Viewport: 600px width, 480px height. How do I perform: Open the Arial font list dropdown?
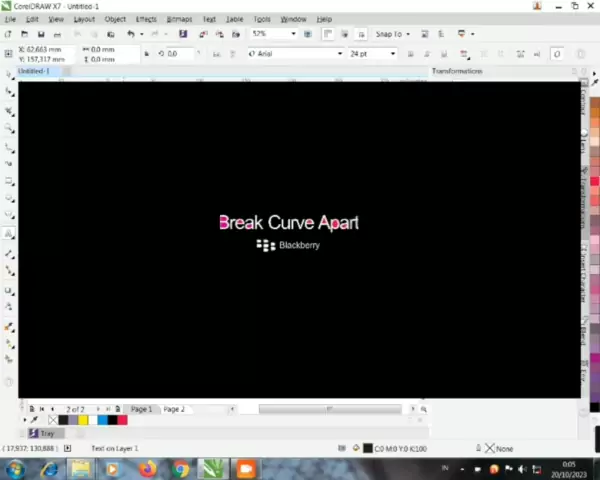click(x=339, y=54)
